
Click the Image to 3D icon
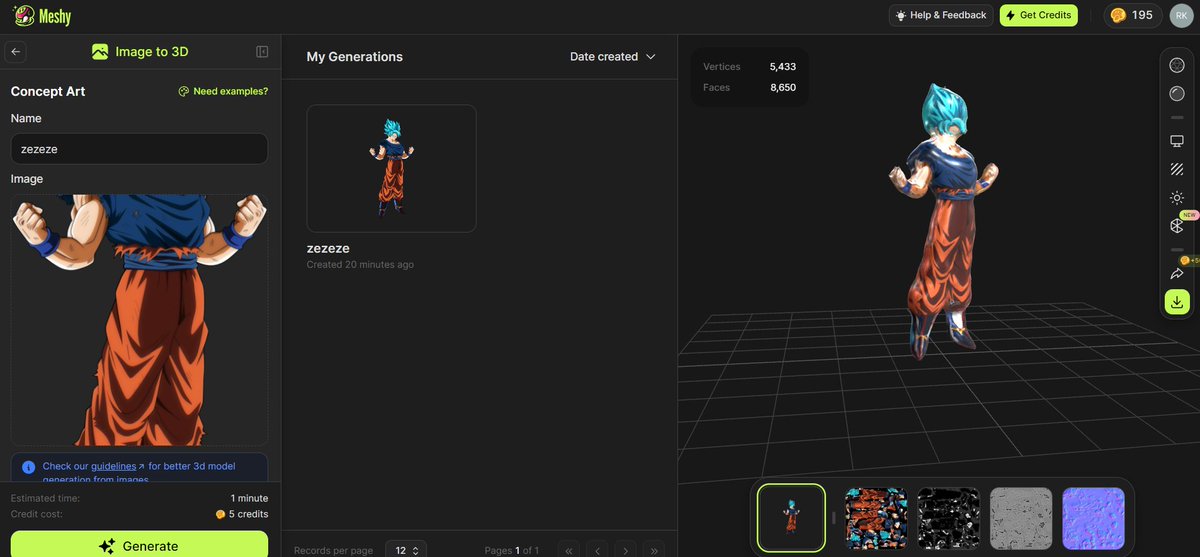[x=100, y=52]
